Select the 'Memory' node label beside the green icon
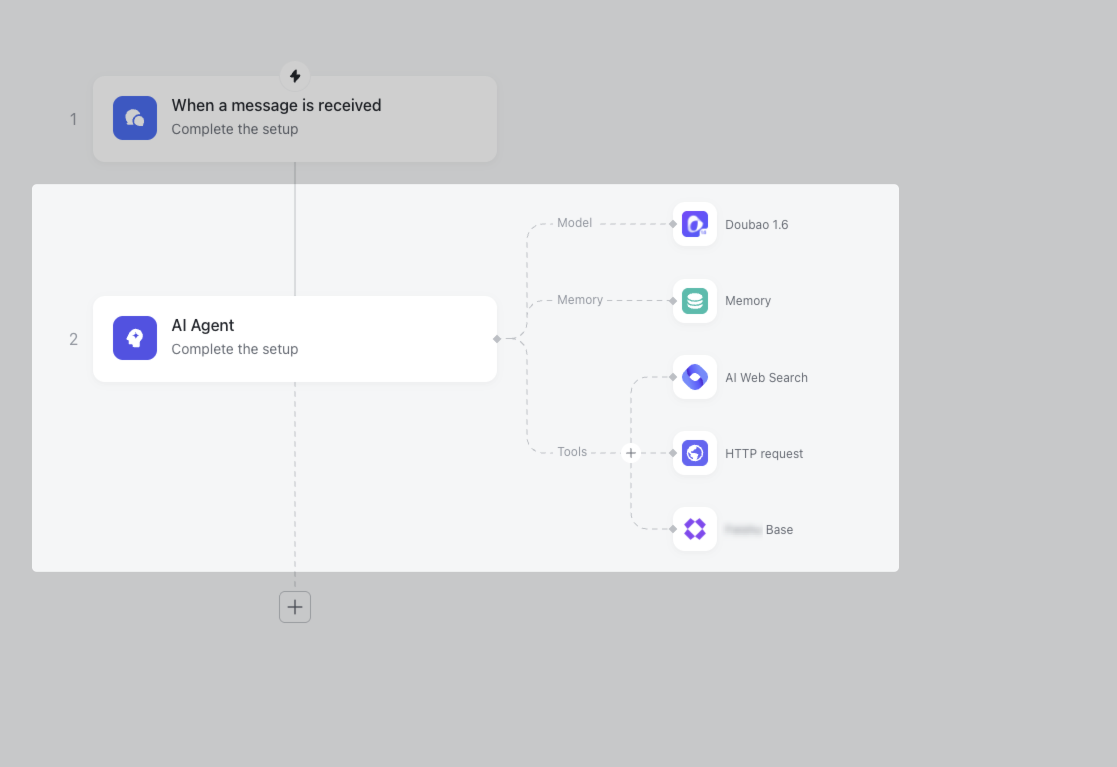The width and height of the screenshot is (1117, 767). click(748, 301)
